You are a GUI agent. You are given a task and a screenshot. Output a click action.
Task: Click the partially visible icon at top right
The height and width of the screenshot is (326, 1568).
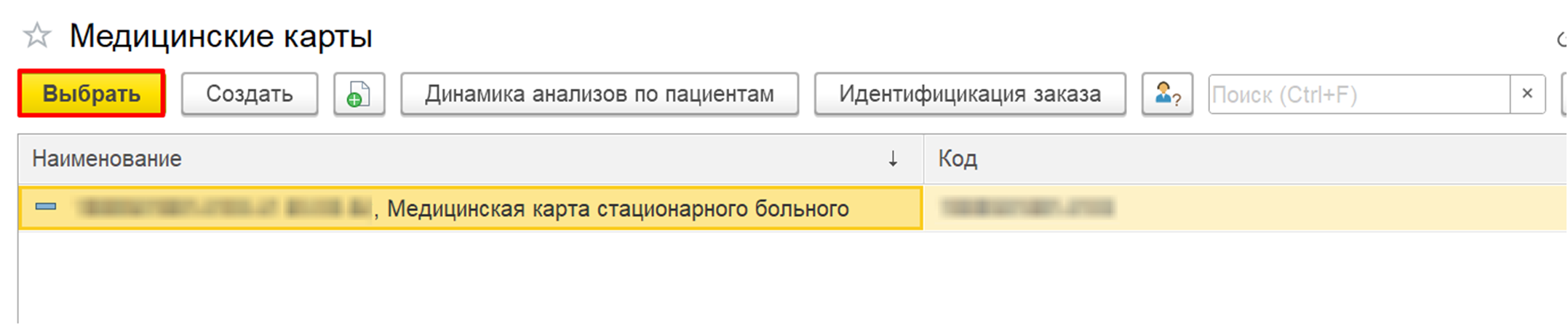1561,38
